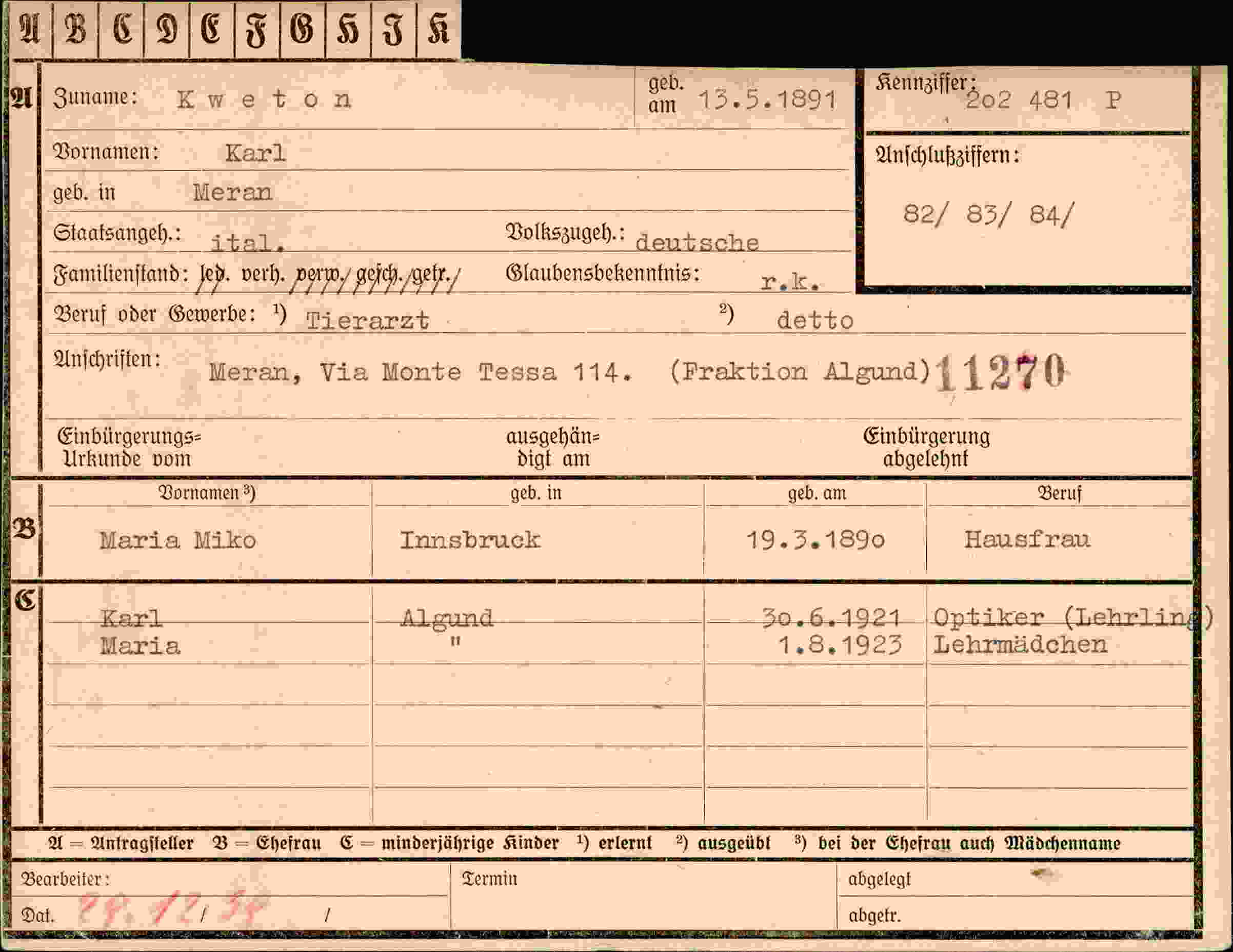This screenshot has height=952, width=1233.
Task: Select the index tab letter C
Action: click(x=122, y=29)
